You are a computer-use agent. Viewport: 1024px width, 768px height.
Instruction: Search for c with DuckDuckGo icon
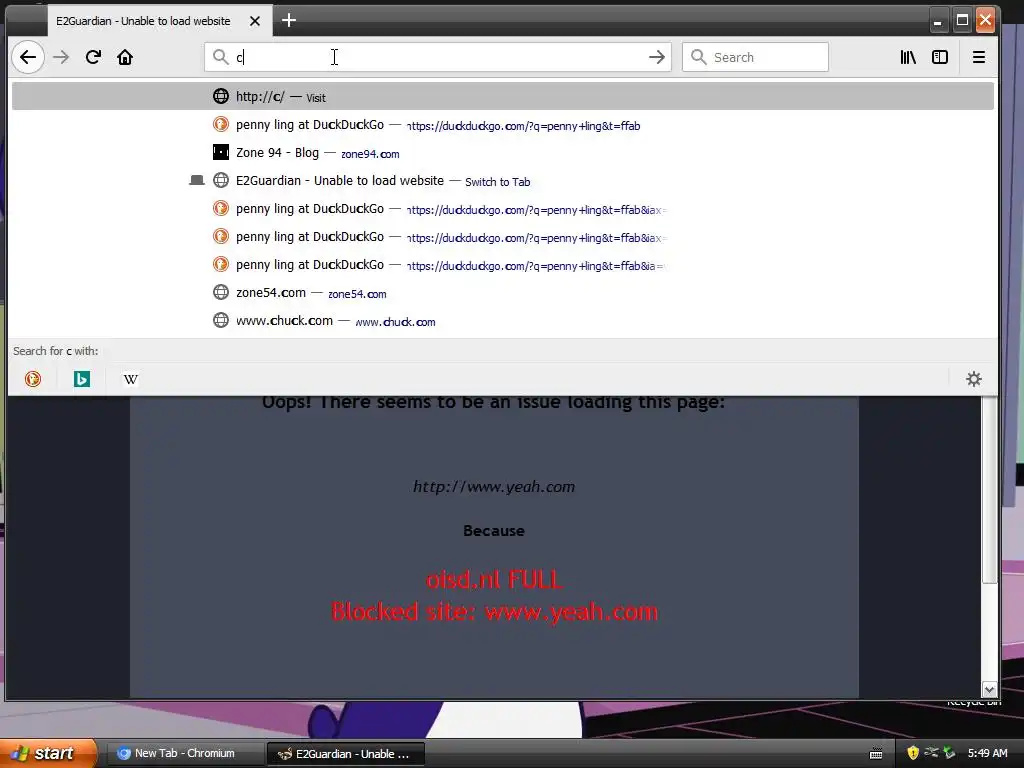(33, 379)
